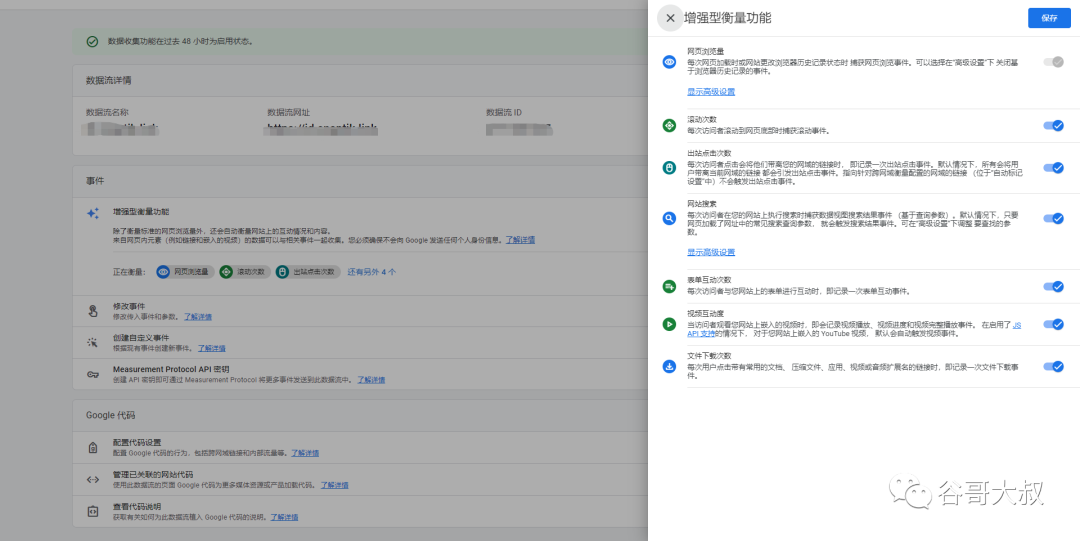Click the 滚动次数 green scroll icon in panel

click(669, 125)
